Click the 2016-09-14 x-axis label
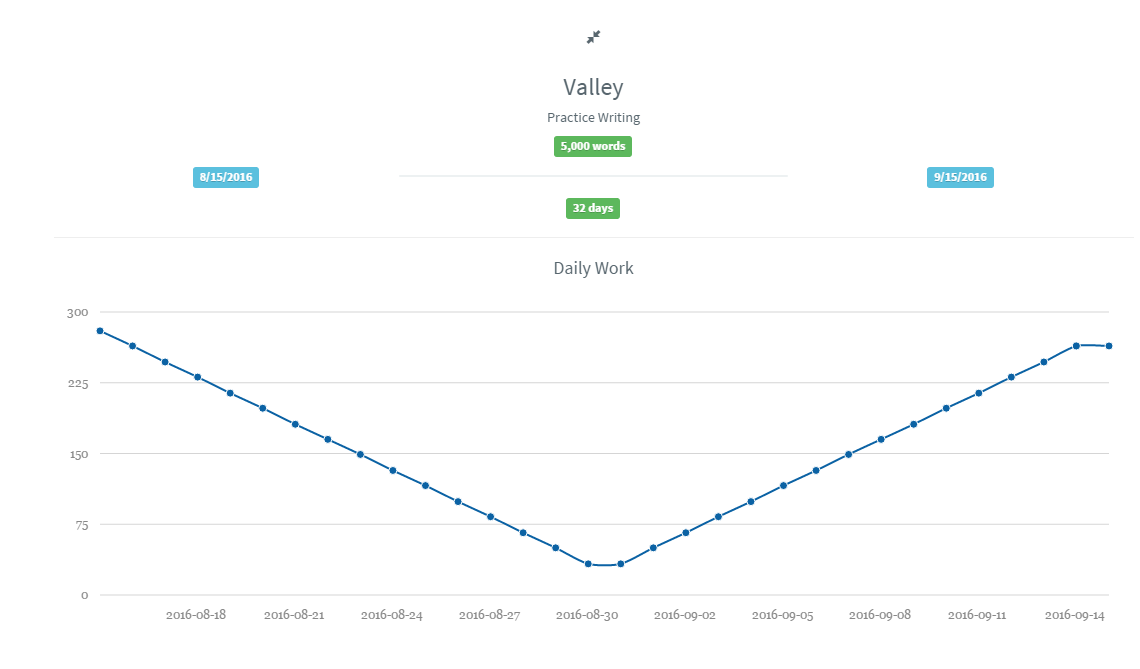The image size is (1140, 669). [1075, 615]
